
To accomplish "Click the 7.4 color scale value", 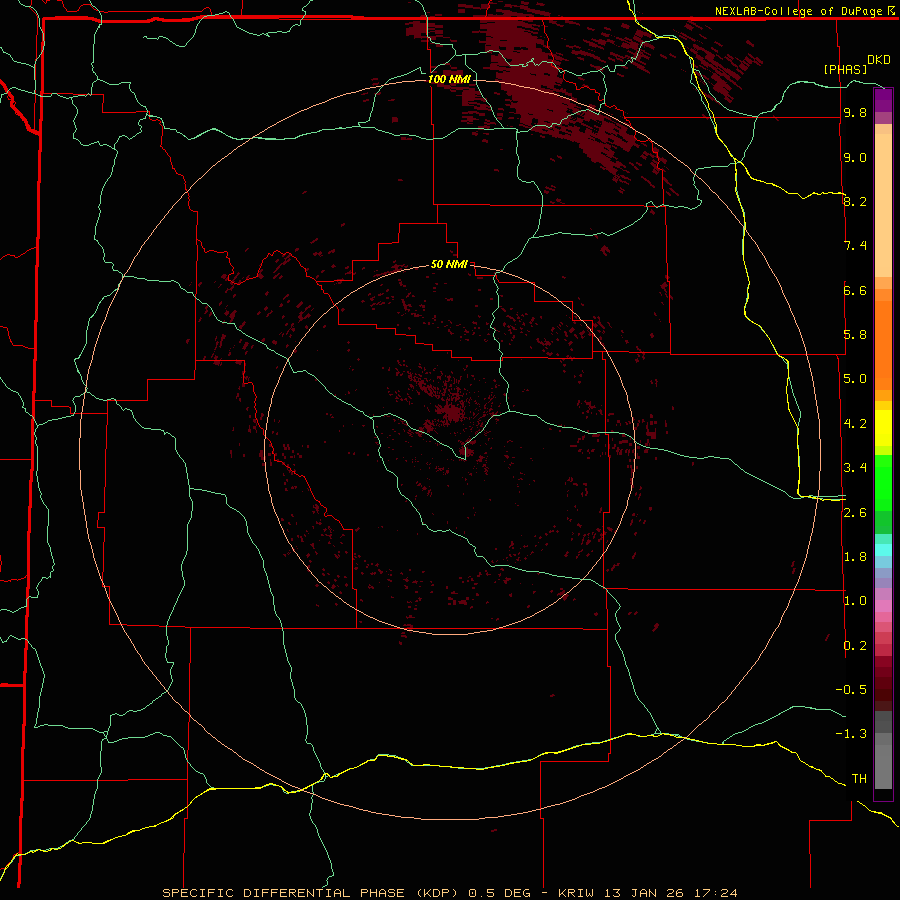I will [x=855, y=246].
